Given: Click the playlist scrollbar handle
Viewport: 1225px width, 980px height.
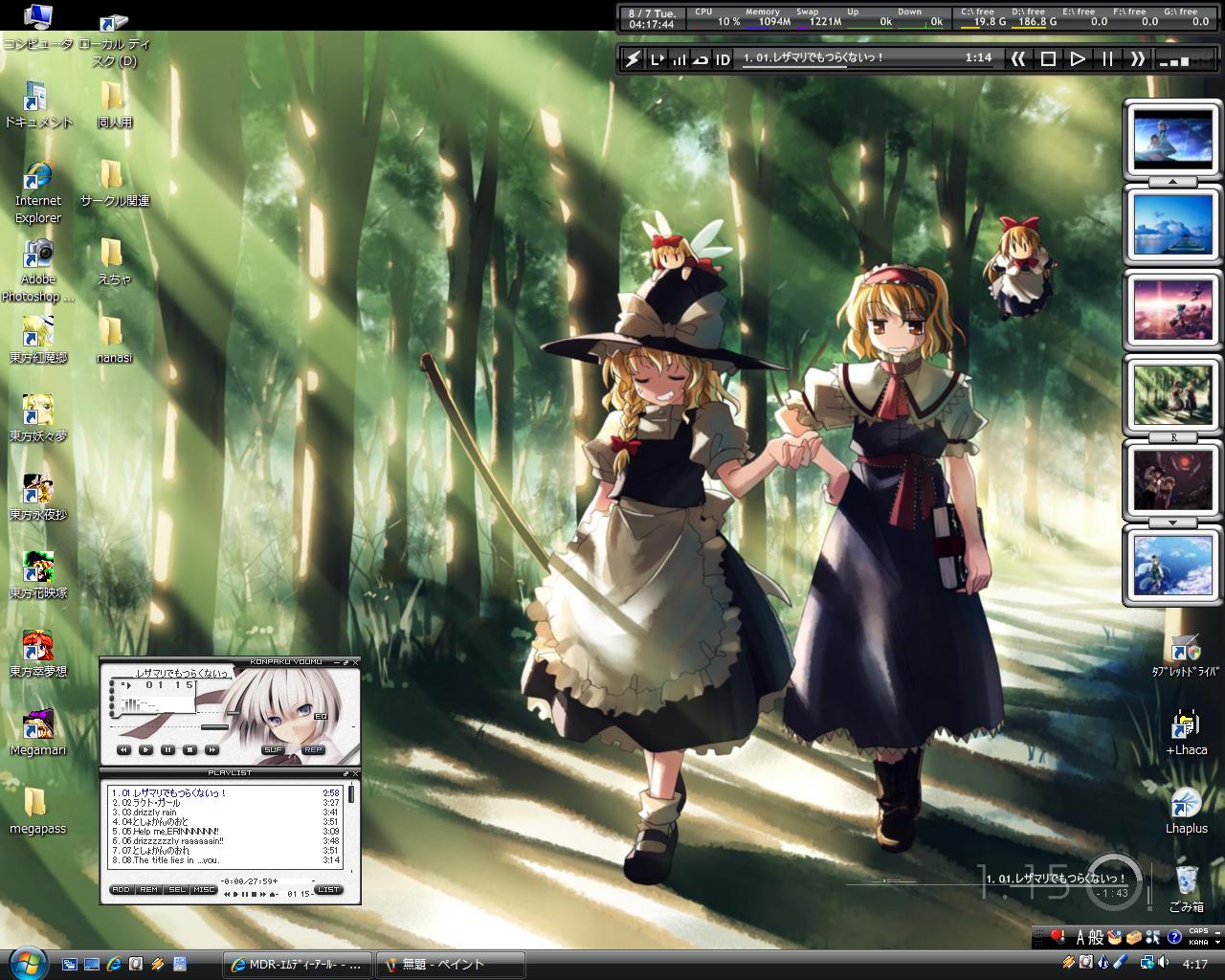Looking at the screenshot, I should [351, 793].
